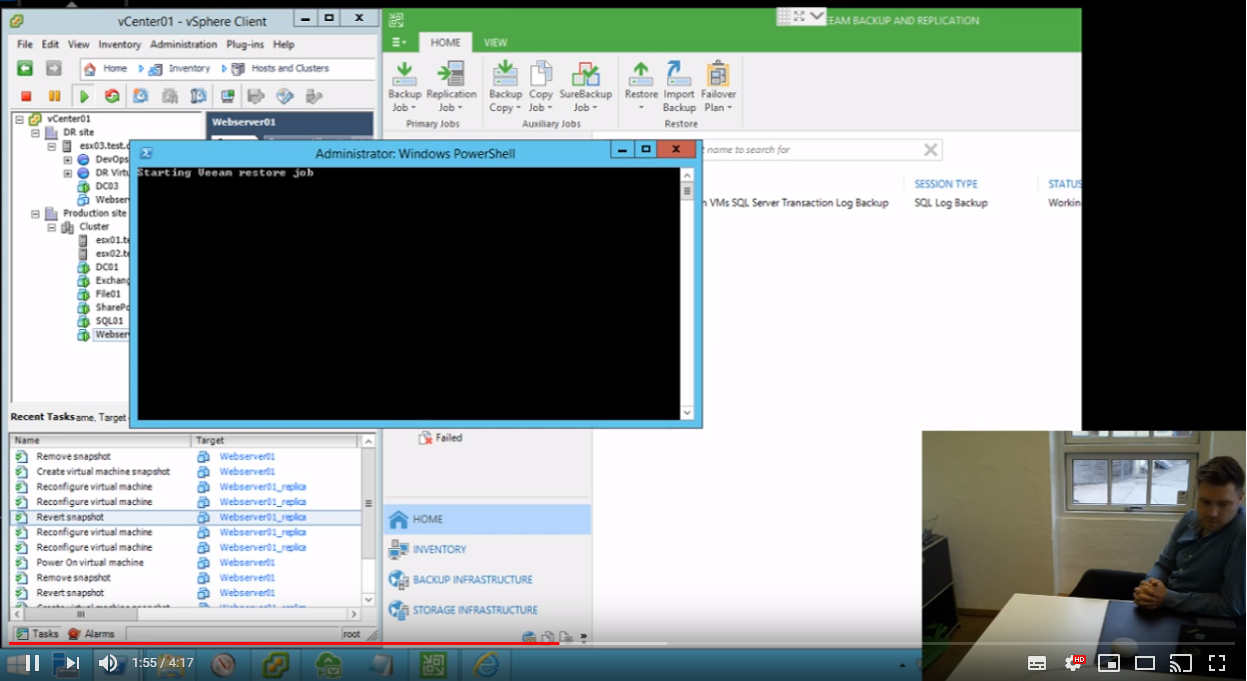The image size is (1247, 681).
Task: Open the Veeam main menu button
Action: click(x=399, y=42)
